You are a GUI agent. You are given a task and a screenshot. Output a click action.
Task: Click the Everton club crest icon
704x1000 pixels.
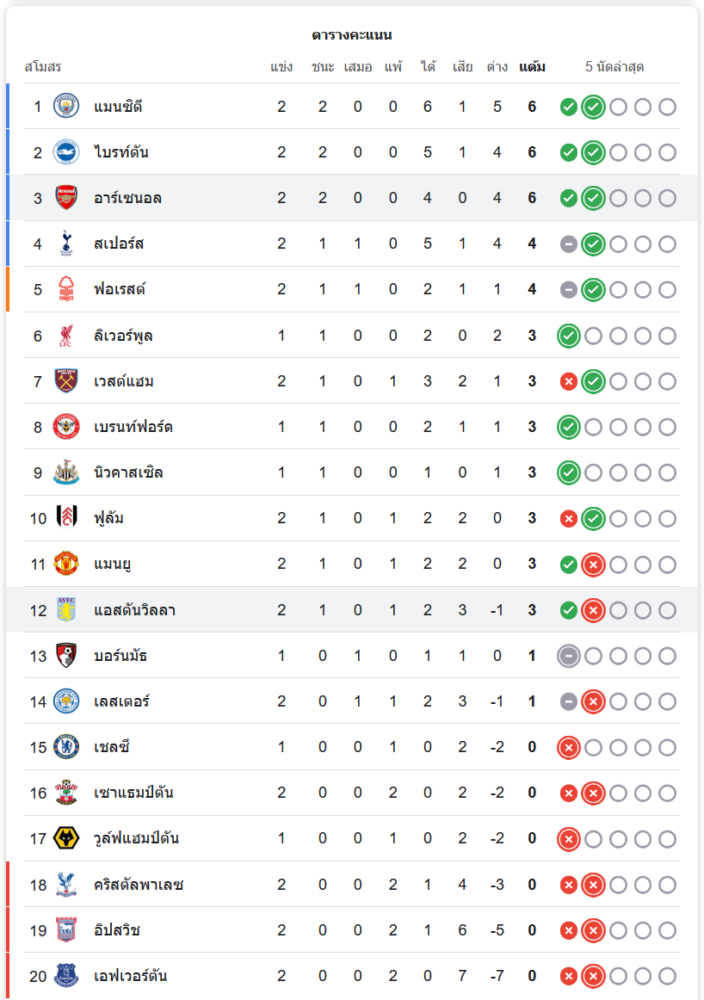(66, 976)
